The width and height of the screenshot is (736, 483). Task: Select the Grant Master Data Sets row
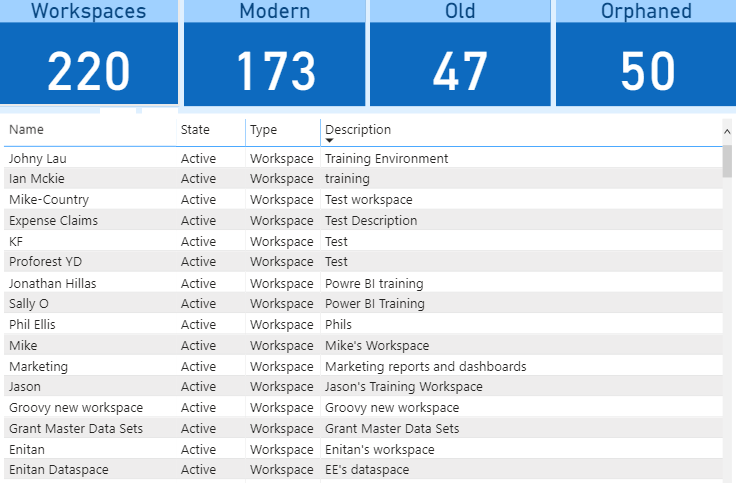coord(76,428)
